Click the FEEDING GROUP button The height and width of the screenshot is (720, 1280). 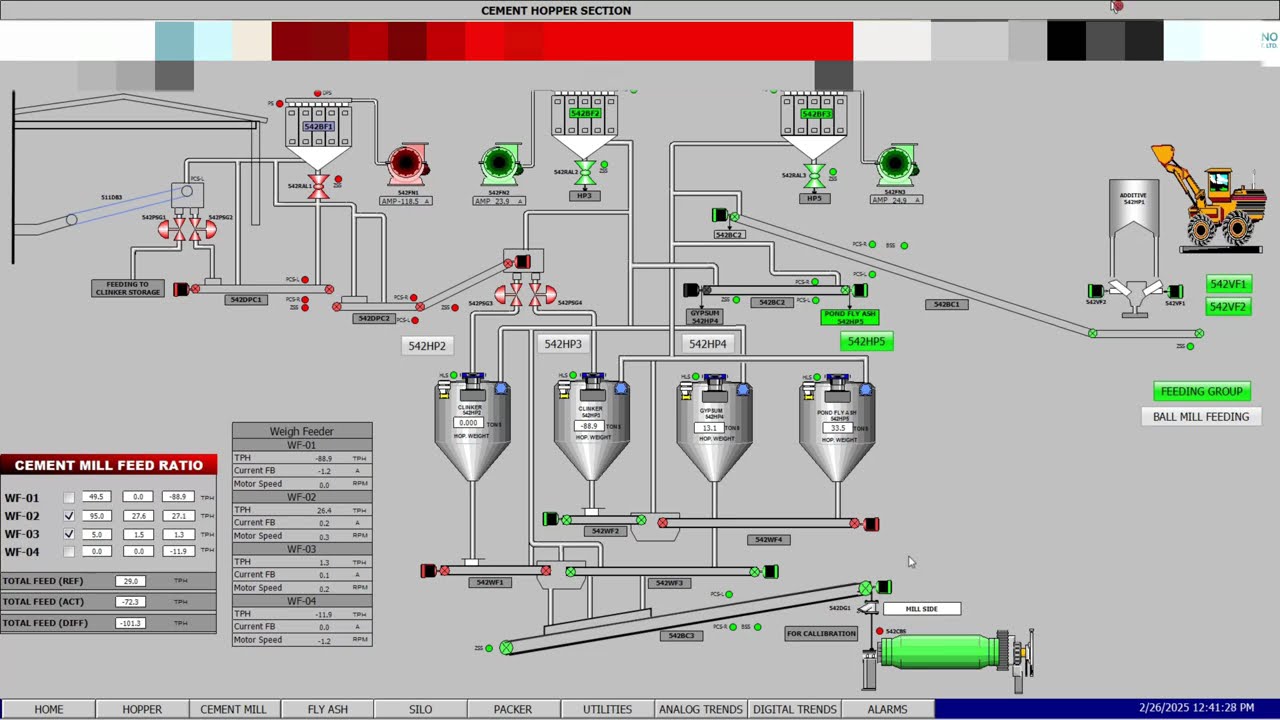click(x=1201, y=391)
